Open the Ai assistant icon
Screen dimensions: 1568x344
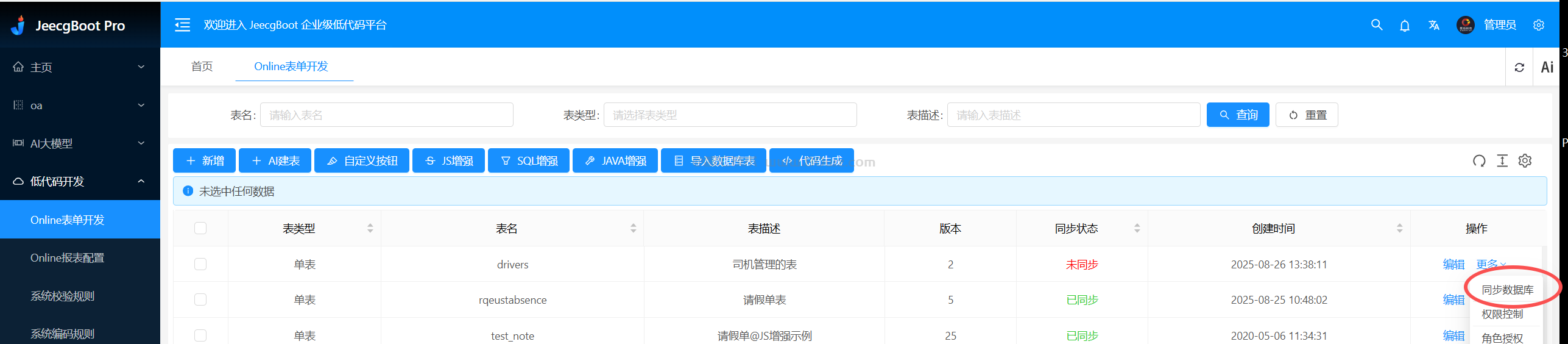(1547, 67)
